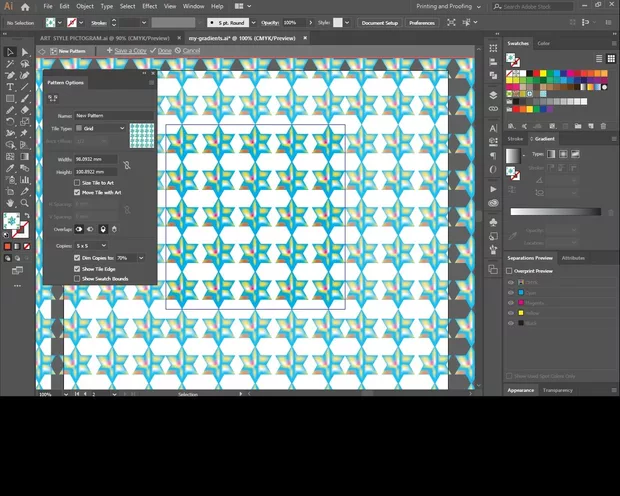620x496 pixels.
Task: Open the Copies 5 x 5 dropdown
Action: point(91,246)
